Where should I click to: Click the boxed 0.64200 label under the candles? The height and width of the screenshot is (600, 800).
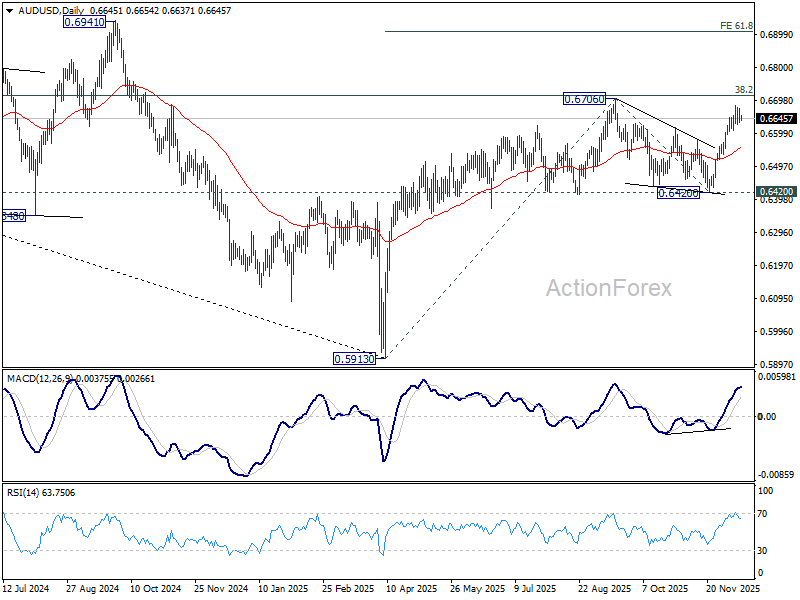[x=677, y=193]
